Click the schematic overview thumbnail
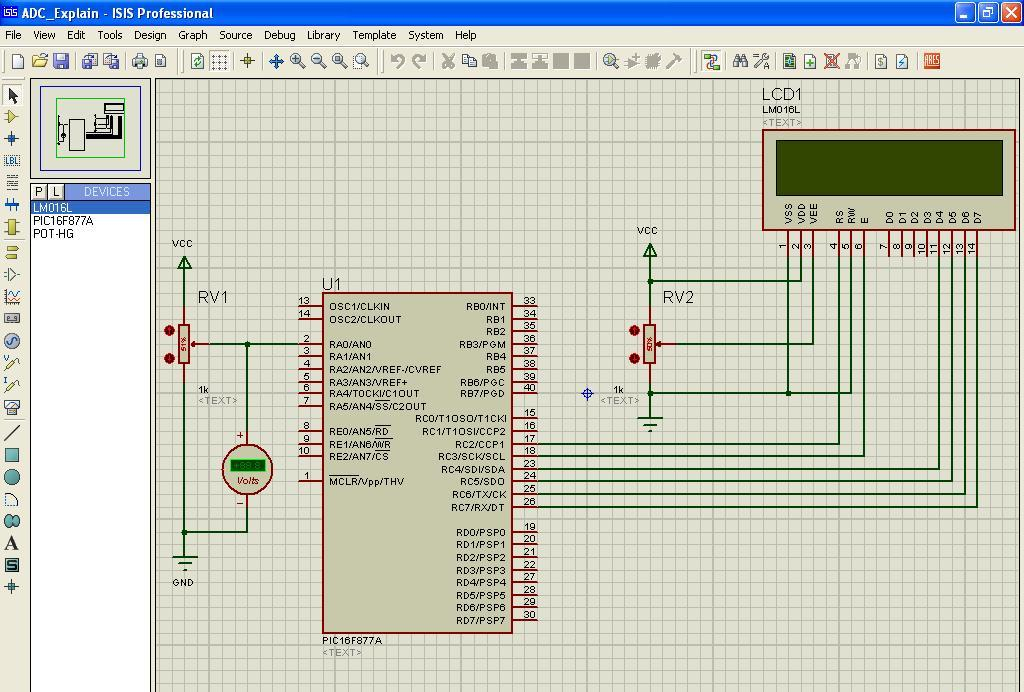This screenshot has height=692, width=1024. pos(91,128)
